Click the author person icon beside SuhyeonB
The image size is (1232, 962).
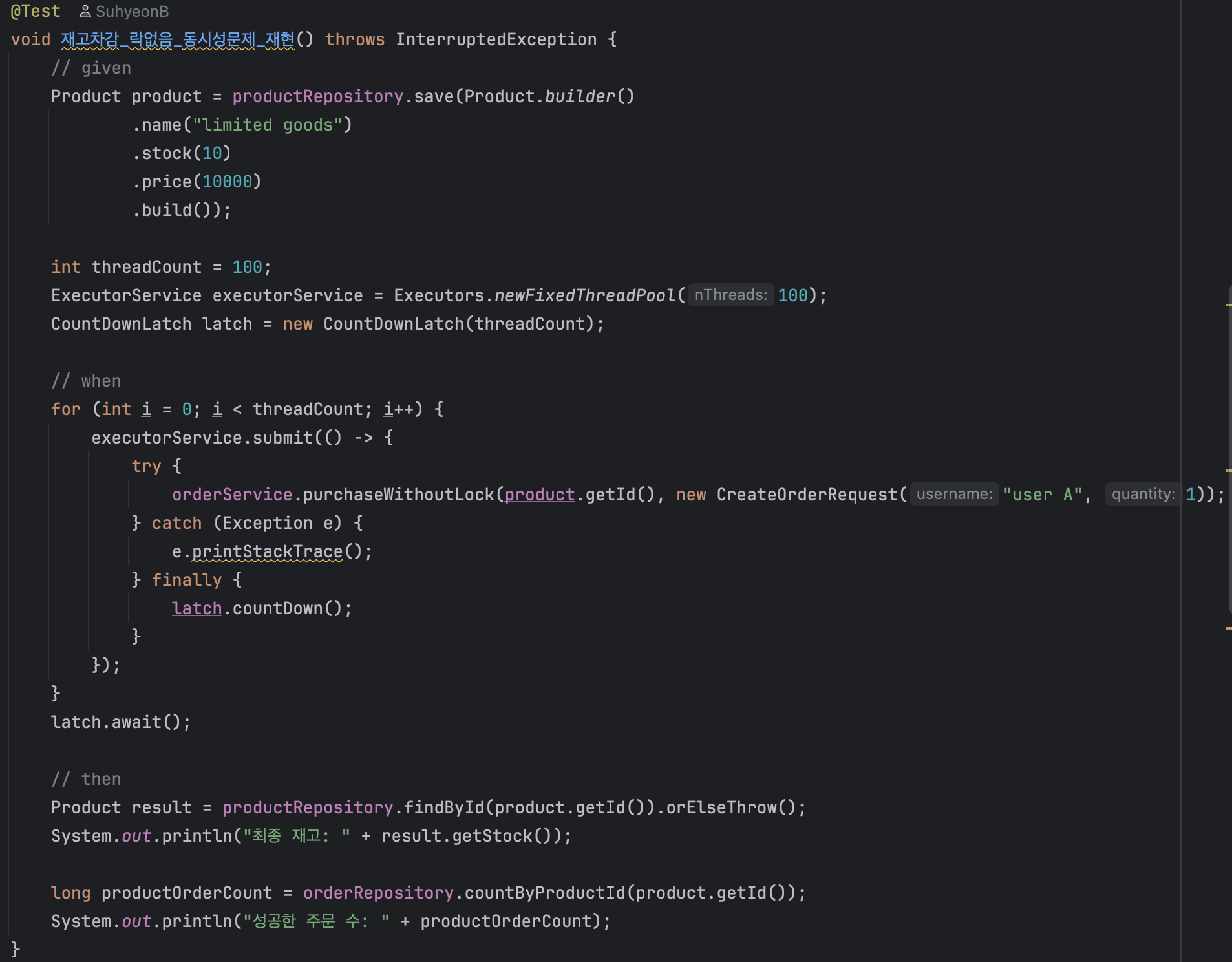pos(85,12)
